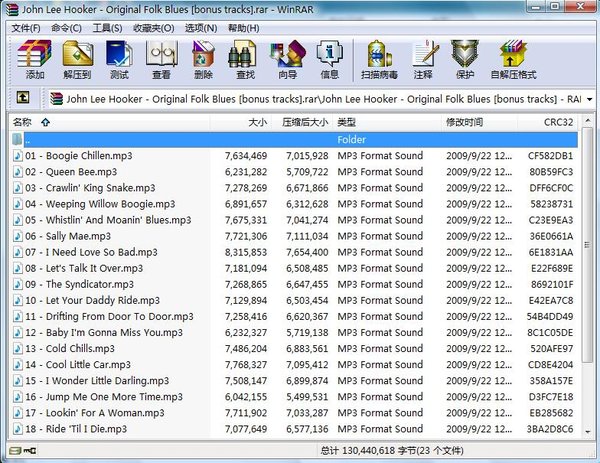Click the 自解压格式 (SFX) icon
This screenshot has height=463, width=600.
[x=514, y=59]
